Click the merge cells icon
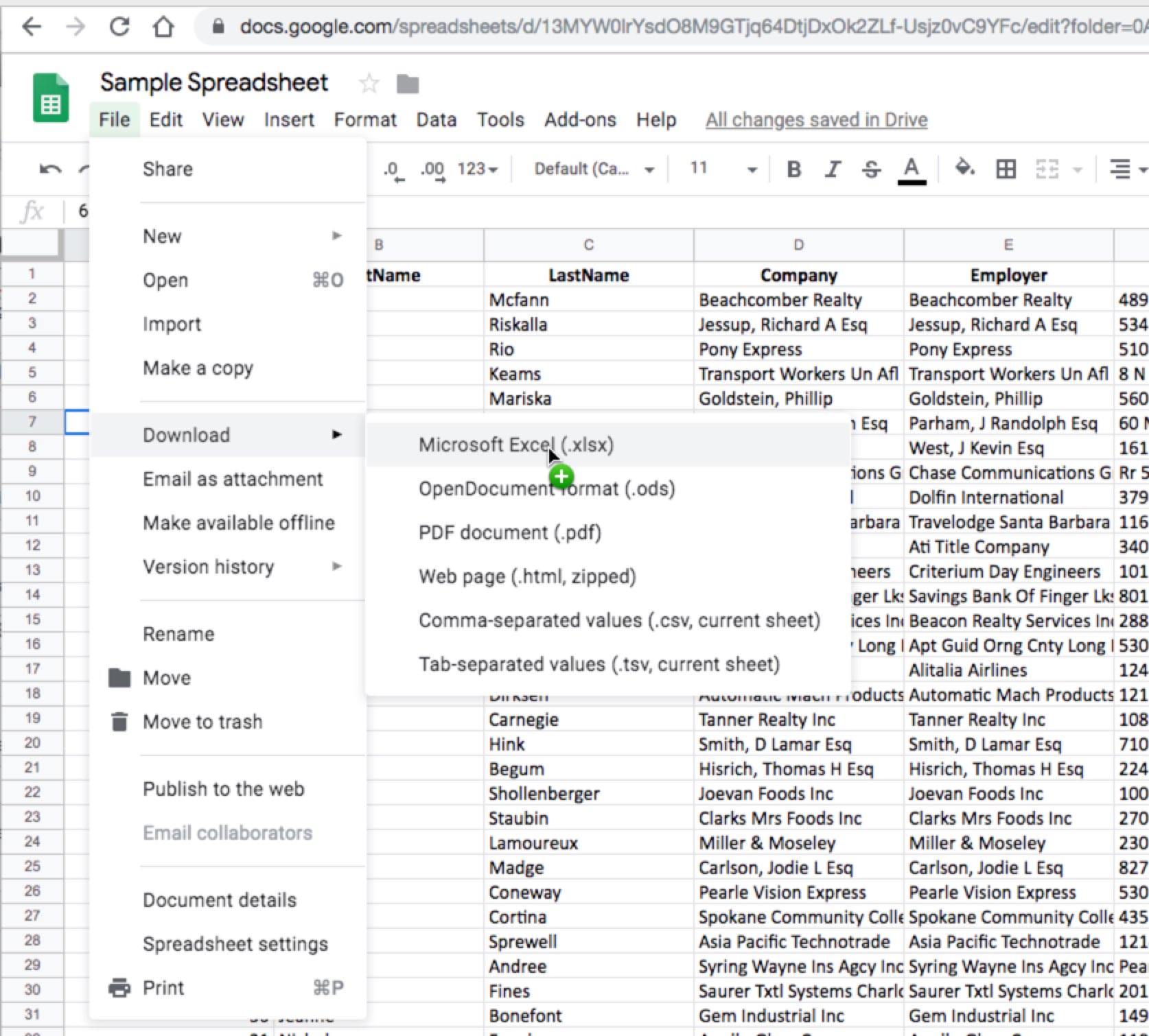 click(x=1047, y=169)
